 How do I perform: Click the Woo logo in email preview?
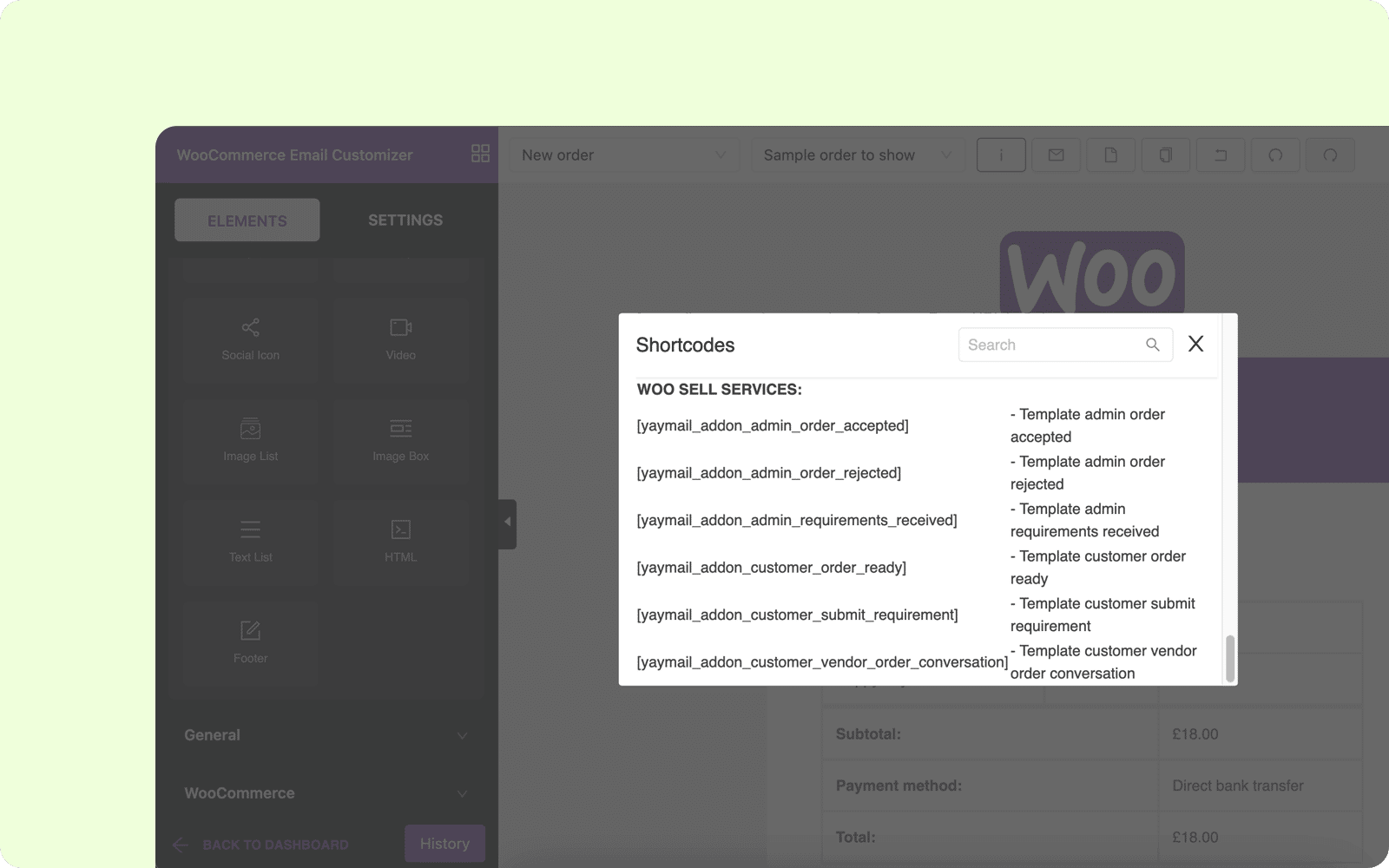click(1092, 272)
